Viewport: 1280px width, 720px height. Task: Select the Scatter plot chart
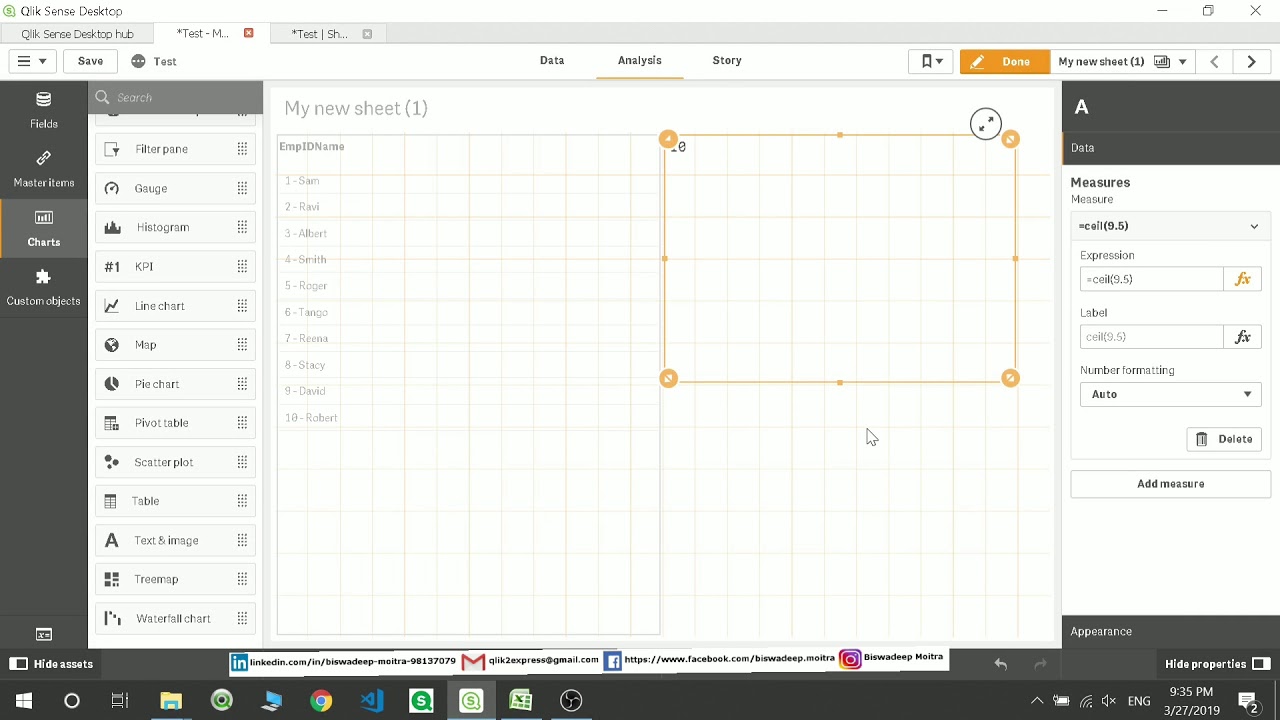(x=175, y=462)
